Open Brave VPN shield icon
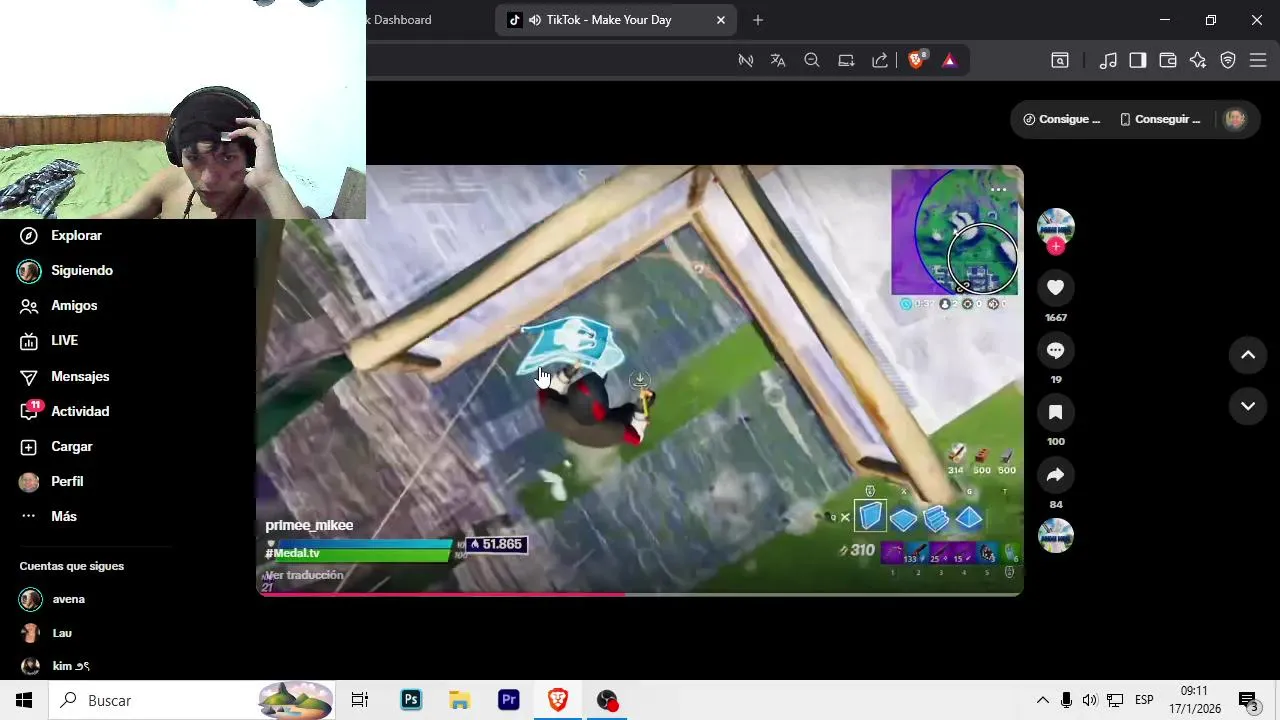 (x=1228, y=60)
